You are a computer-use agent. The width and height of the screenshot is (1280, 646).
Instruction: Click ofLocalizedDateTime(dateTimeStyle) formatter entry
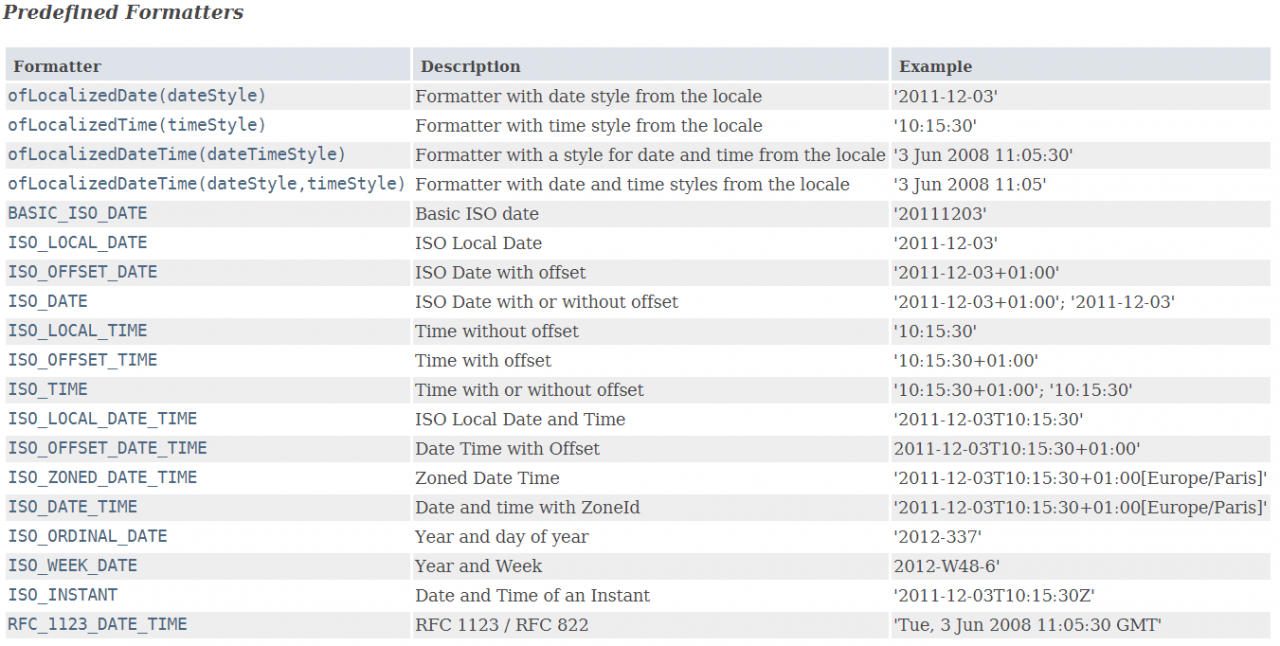click(176, 154)
